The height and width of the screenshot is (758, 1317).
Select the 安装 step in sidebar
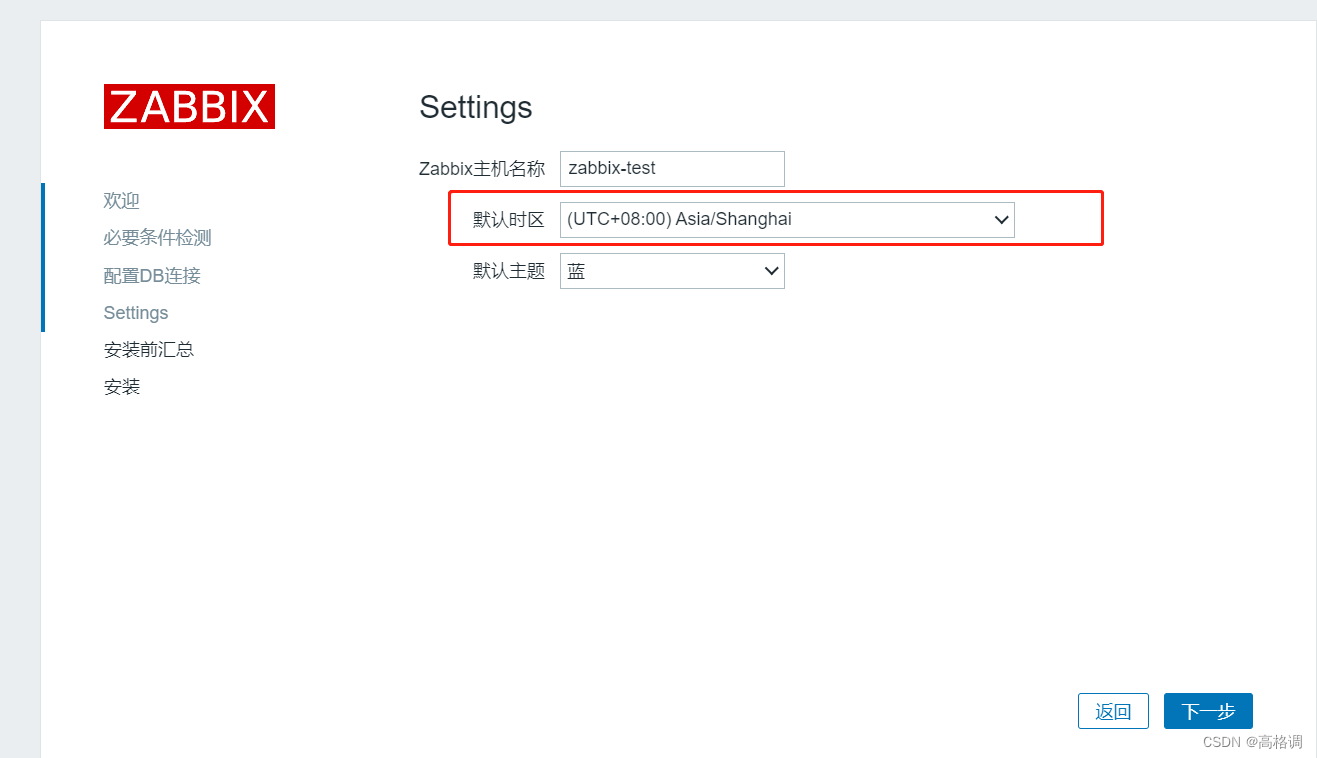pos(122,387)
